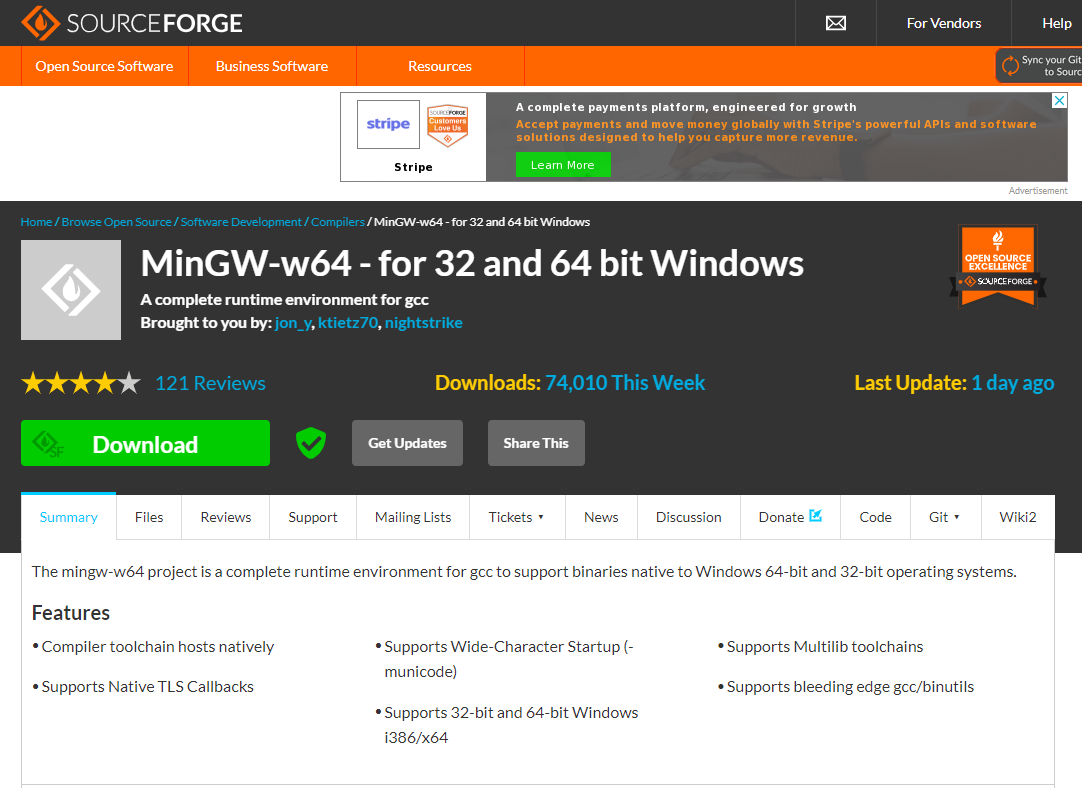Click the green shield checkmark icon

click(311, 443)
